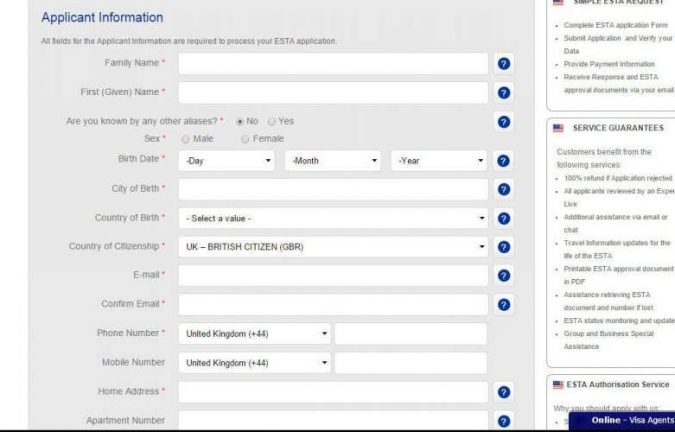
Task: Open help icon next to E-mail field
Action: [x=505, y=275]
